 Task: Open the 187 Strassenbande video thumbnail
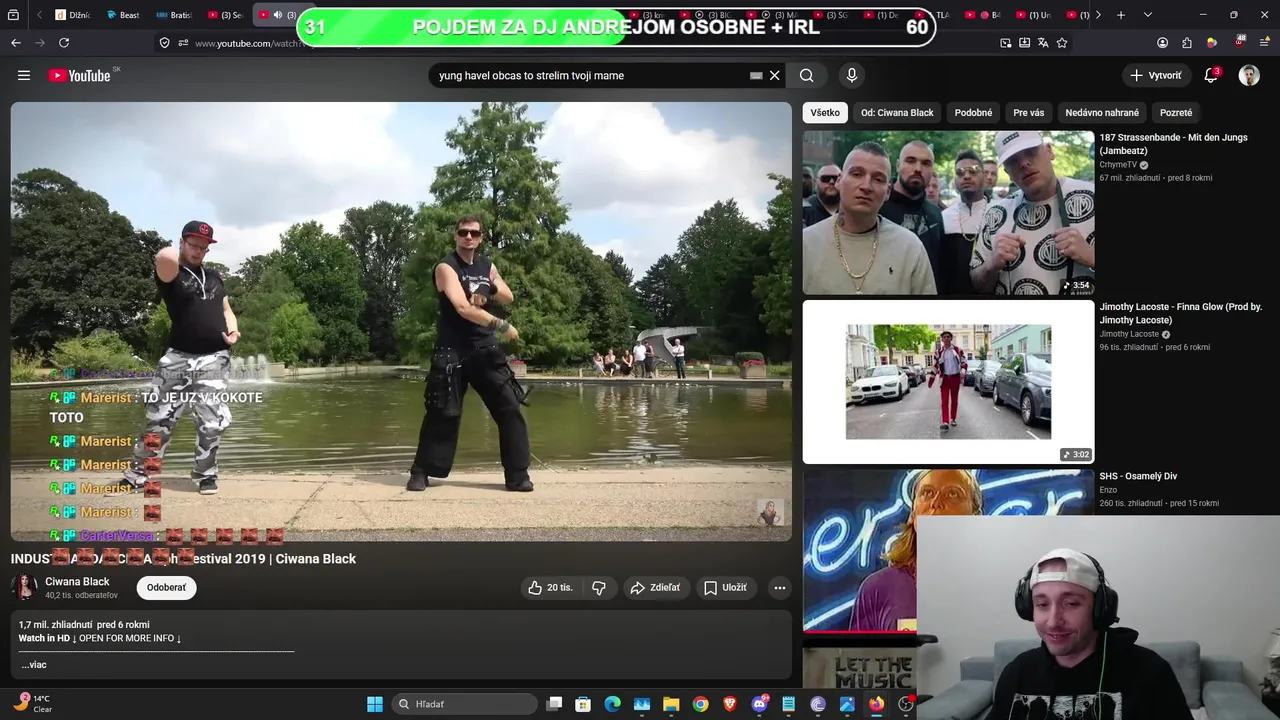pos(948,213)
